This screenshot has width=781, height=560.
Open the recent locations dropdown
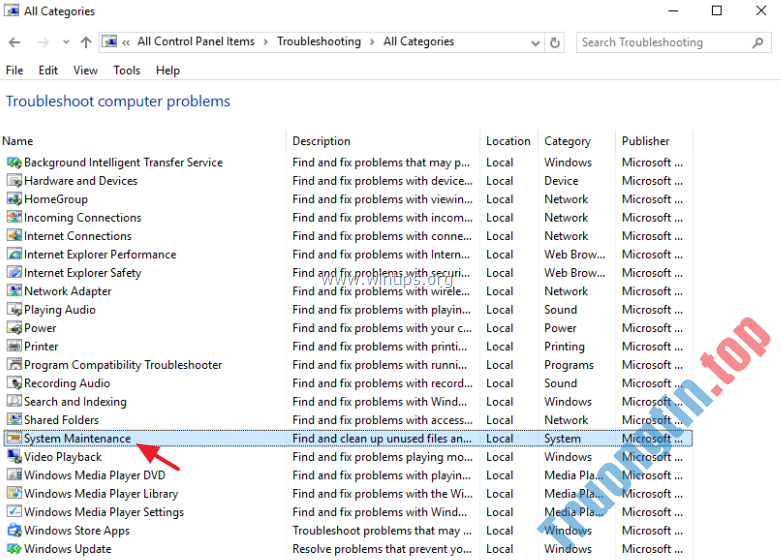click(x=65, y=43)
